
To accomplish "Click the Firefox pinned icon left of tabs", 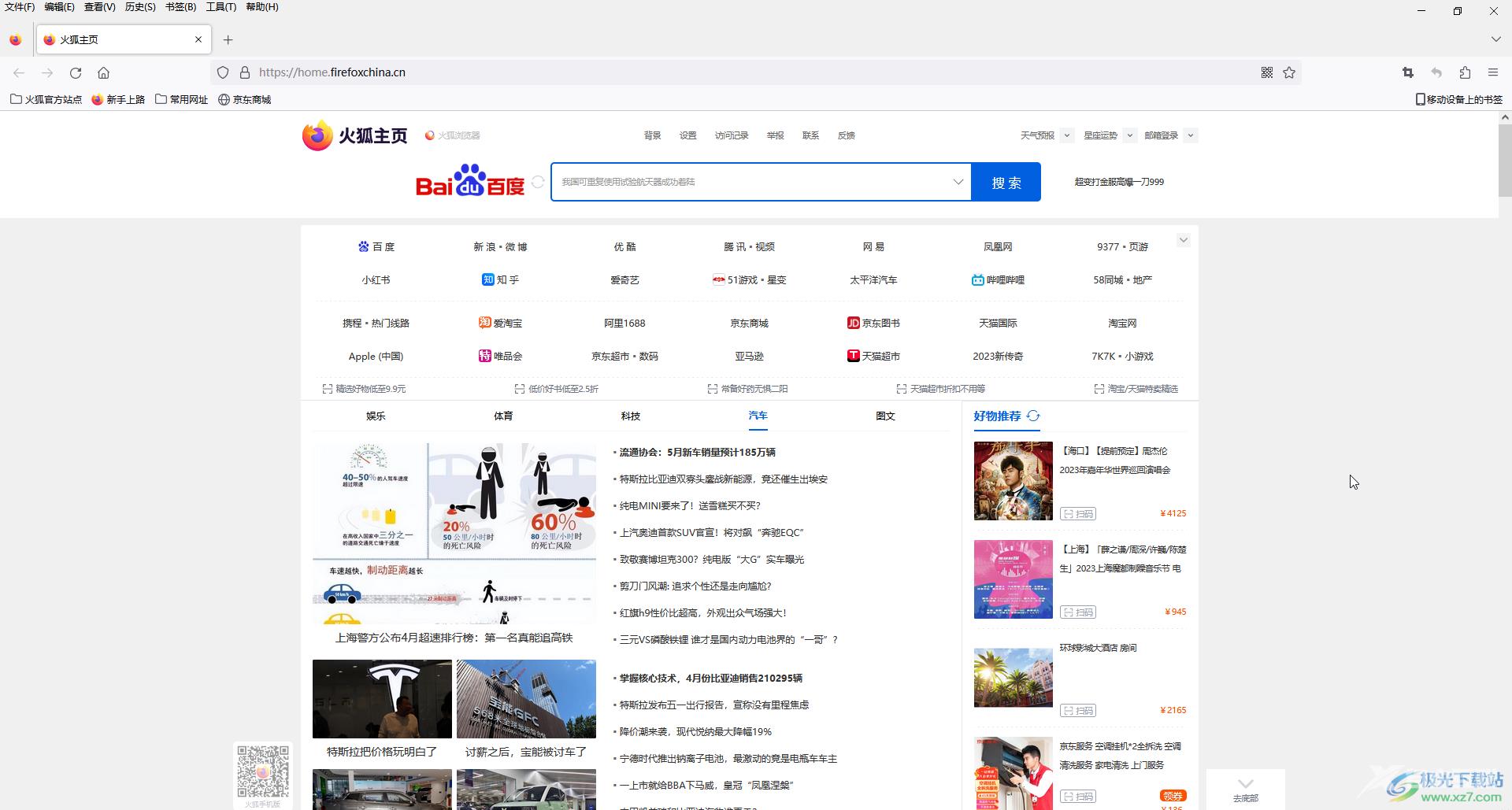I will [16, 39].
